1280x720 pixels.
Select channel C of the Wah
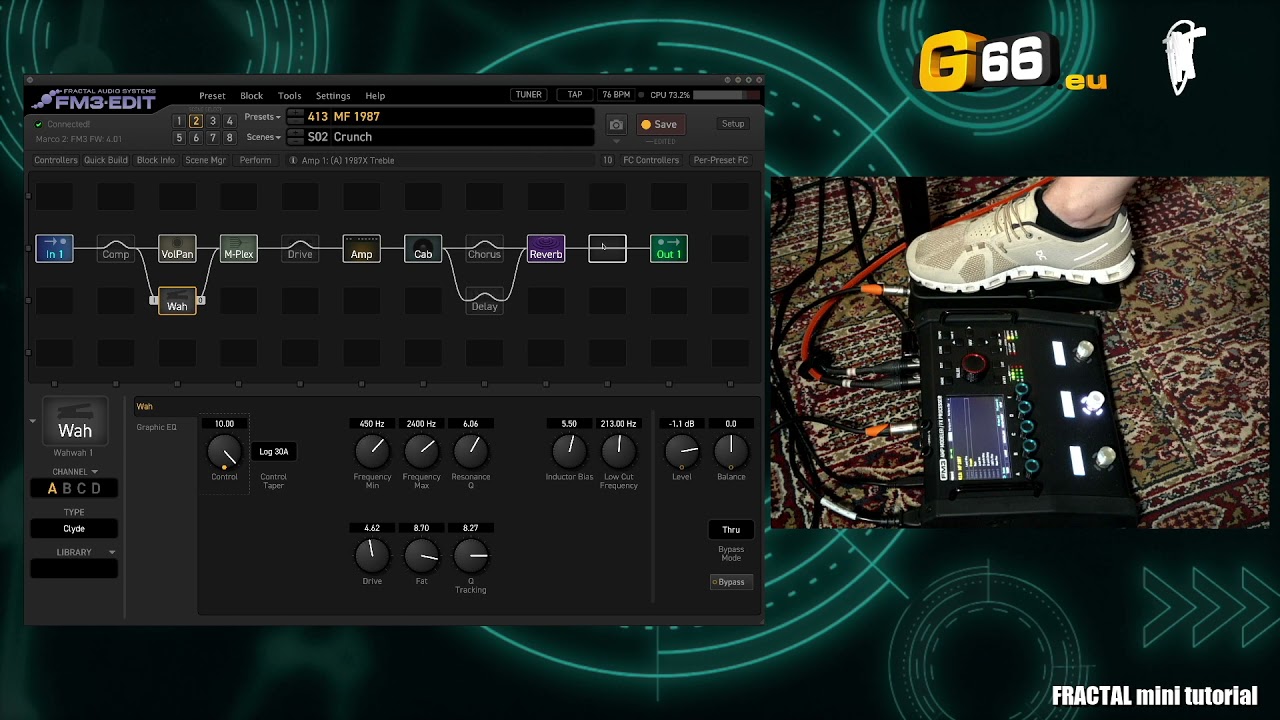(82, 489)
